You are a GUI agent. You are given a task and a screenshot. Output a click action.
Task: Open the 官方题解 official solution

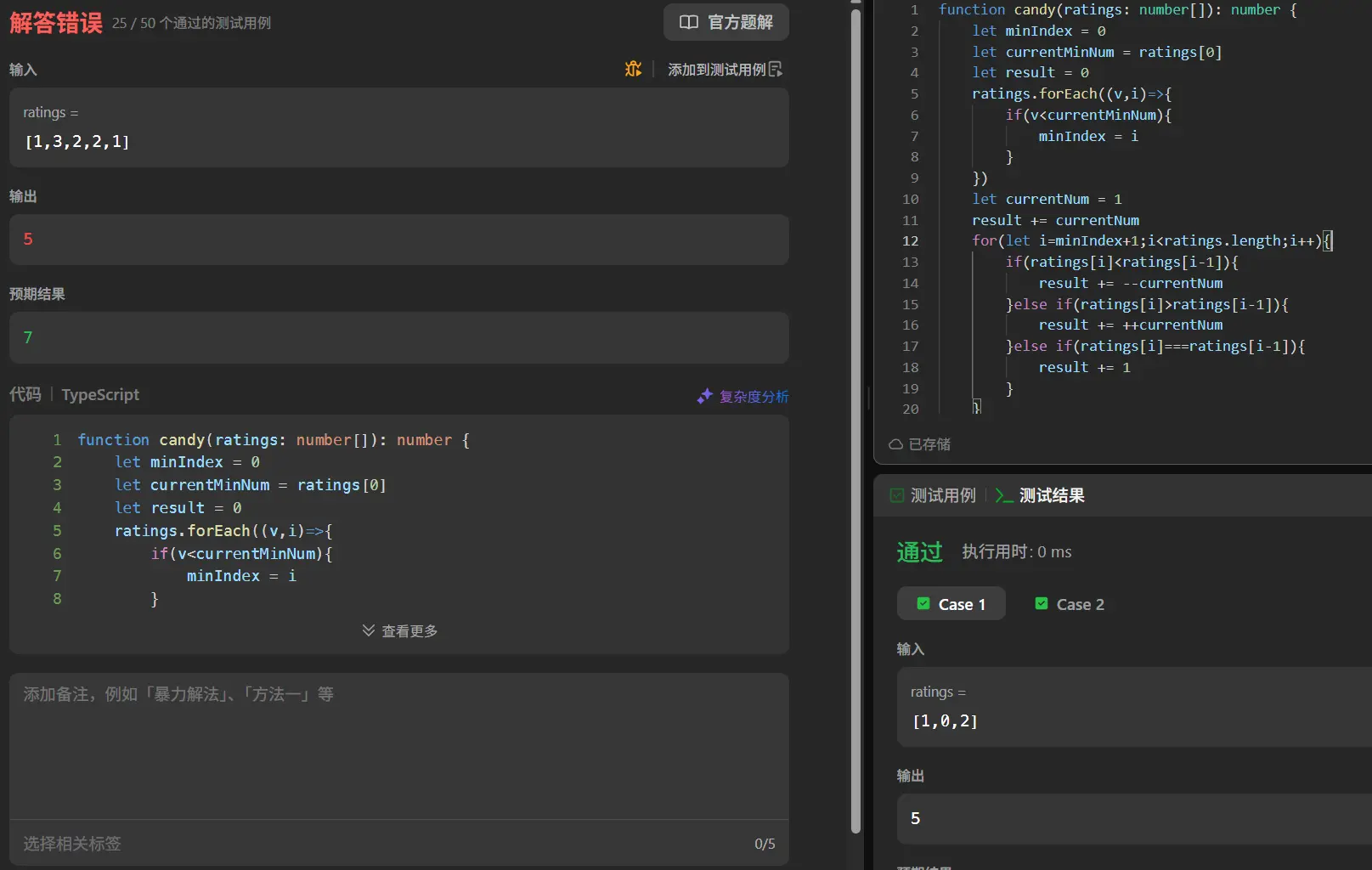(739, 22)
